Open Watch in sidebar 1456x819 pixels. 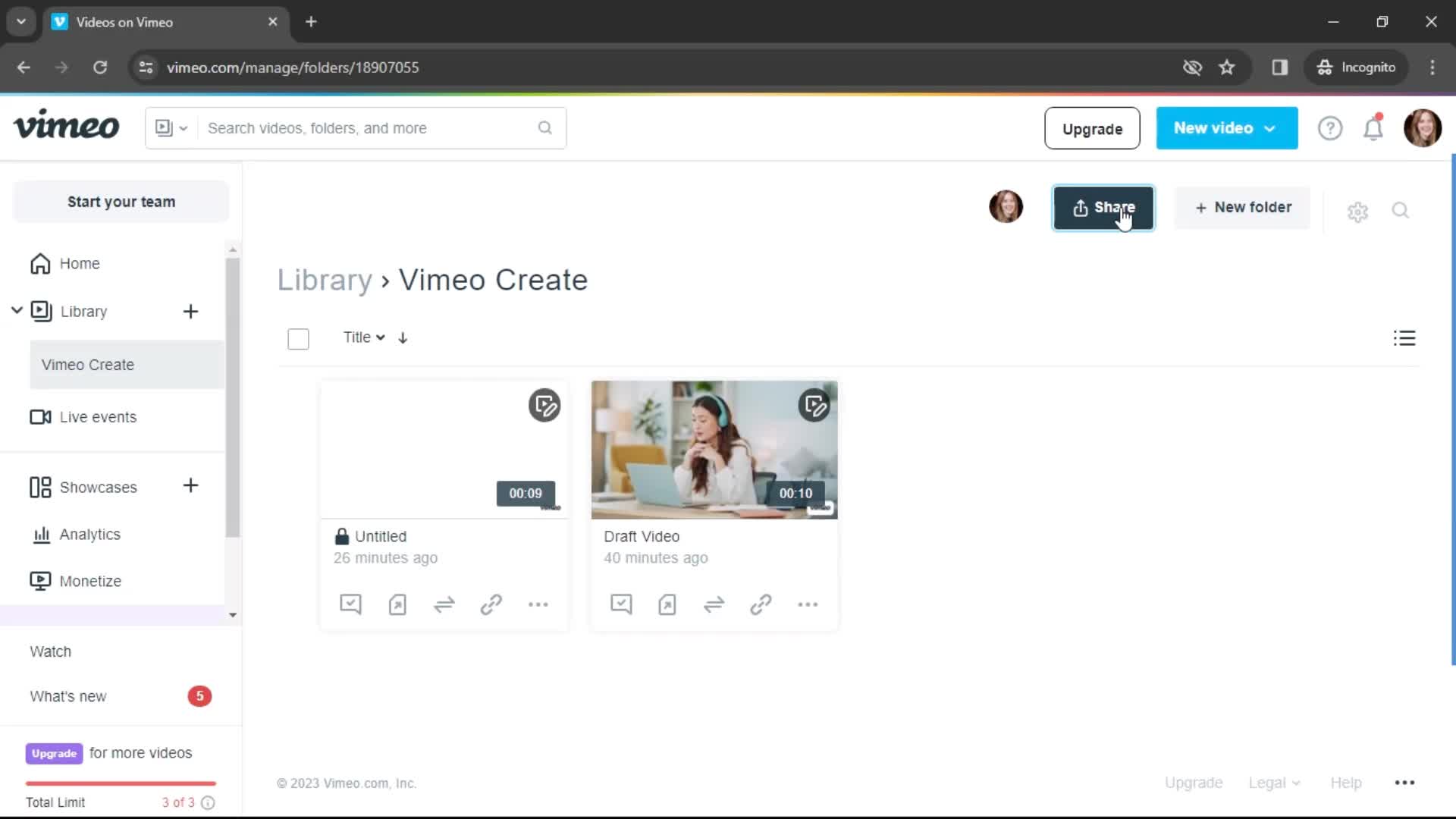(x=50, y=651)
